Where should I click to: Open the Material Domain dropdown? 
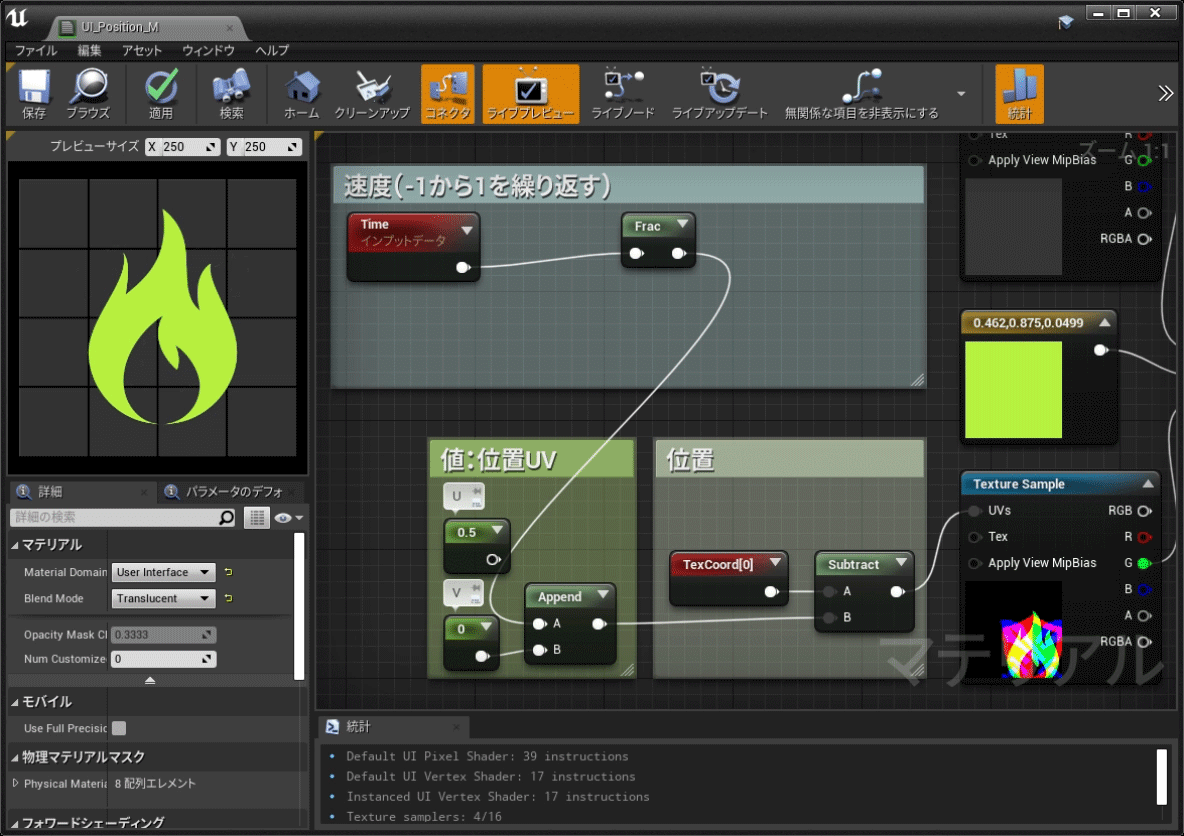(x=163, y=572)
